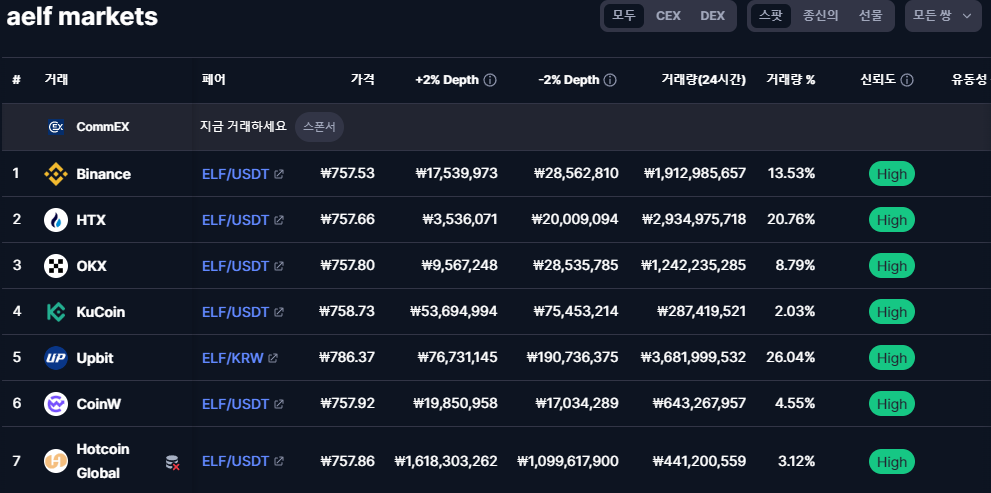This screenshot has height=493, width=991.
Task: Click the Hotcoin Global warning database icon
Action: coord(172,462)
